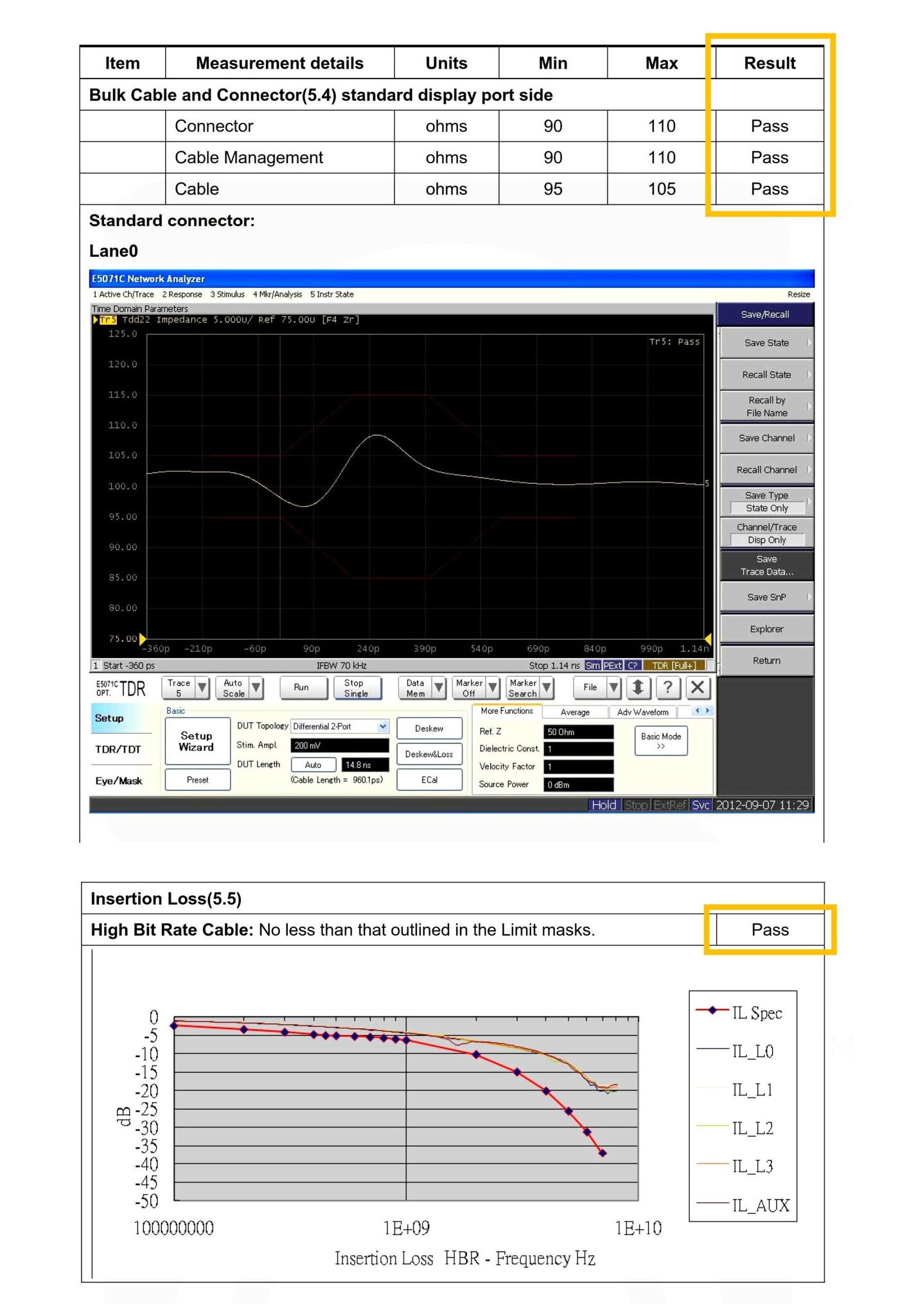Click the Basic Mode button
Image resolution: width=916 pixels, height=1316 pixels.
click(661, 741)
